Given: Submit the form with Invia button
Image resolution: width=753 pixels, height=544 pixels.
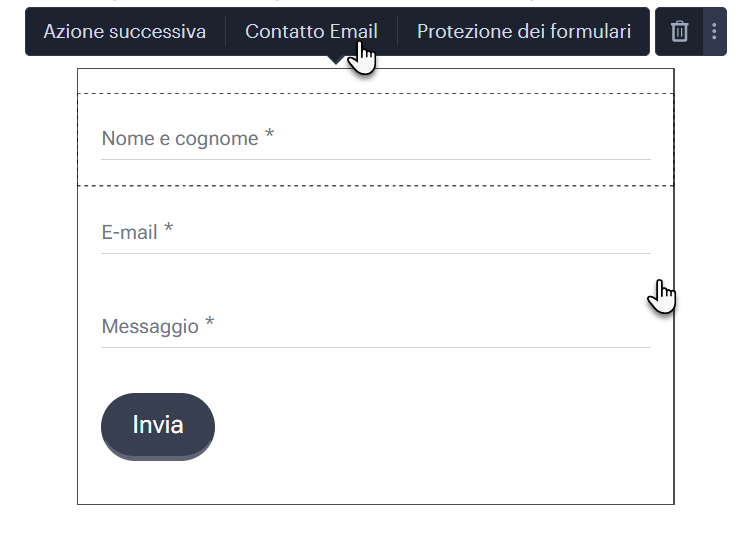Looking at the screenshot, I should (158, 426).
